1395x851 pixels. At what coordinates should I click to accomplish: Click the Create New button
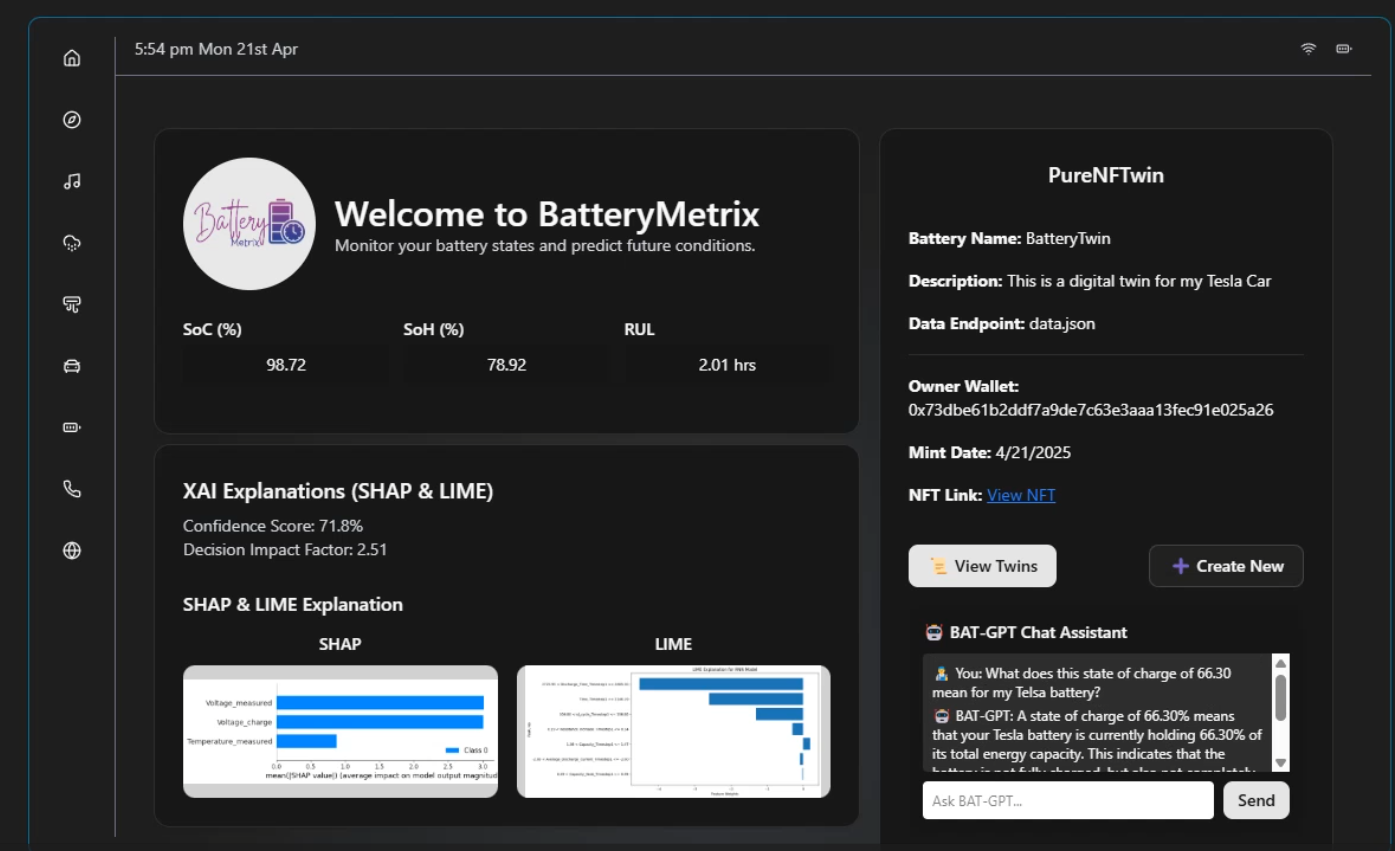point(1226,566)
